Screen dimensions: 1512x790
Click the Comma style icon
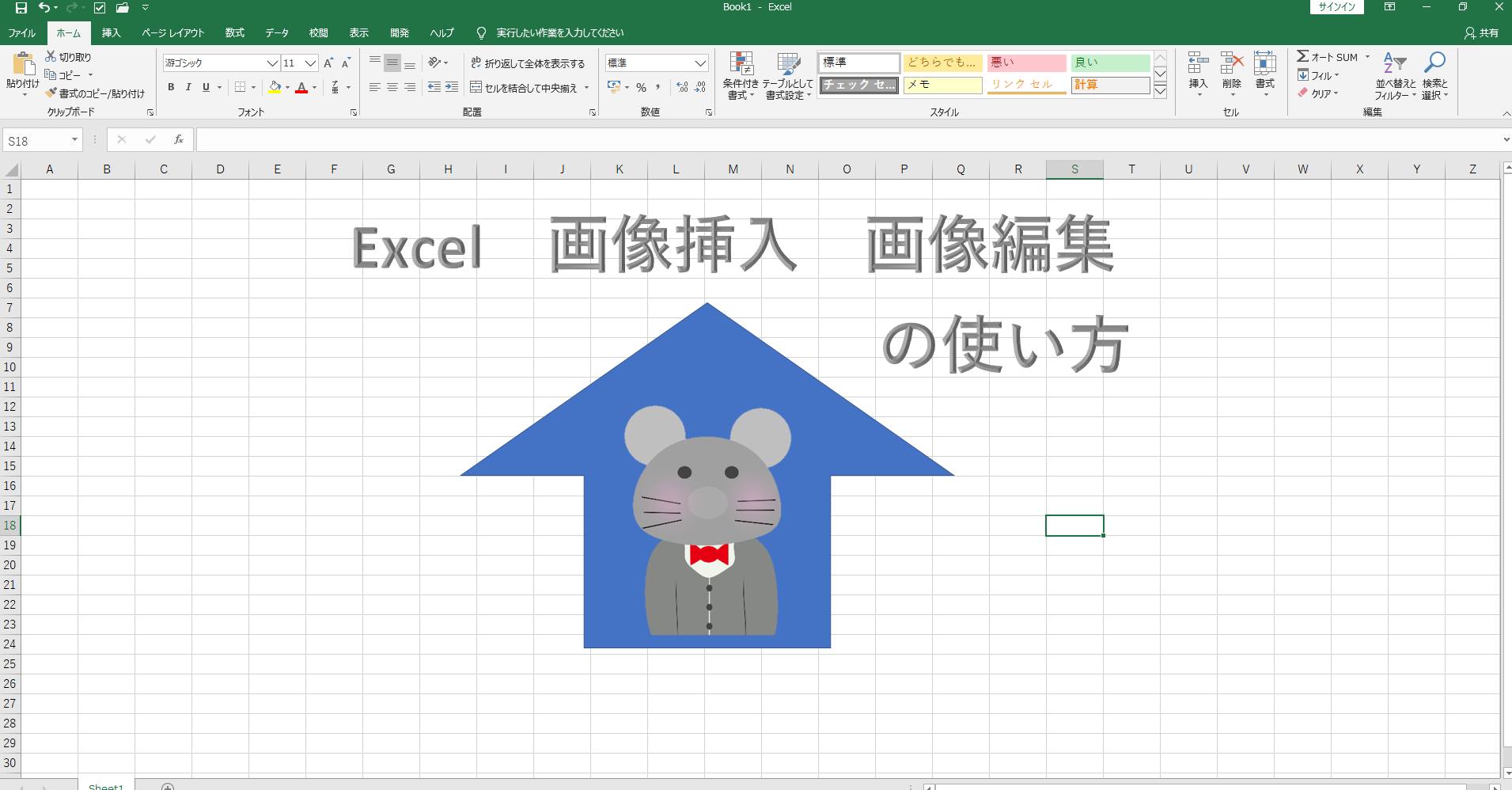click(x=658, y=87)
